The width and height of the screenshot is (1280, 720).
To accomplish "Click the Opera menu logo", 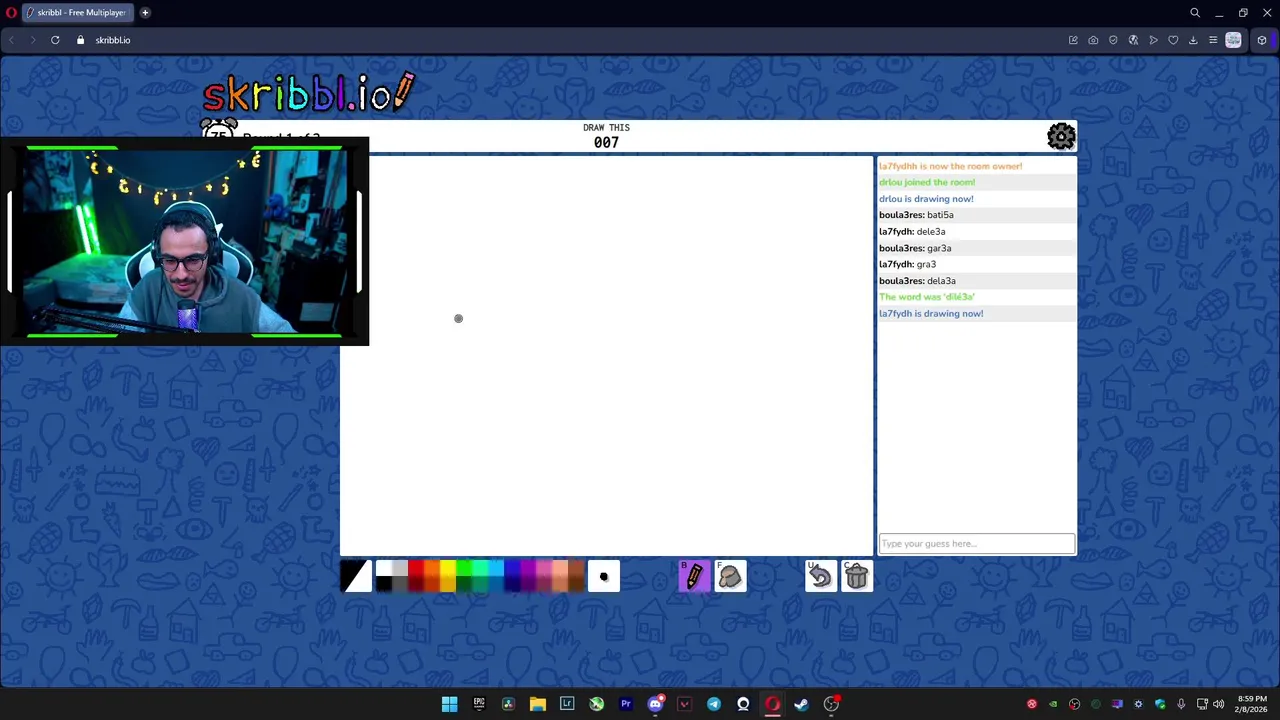I will click(x=11, y=13).
